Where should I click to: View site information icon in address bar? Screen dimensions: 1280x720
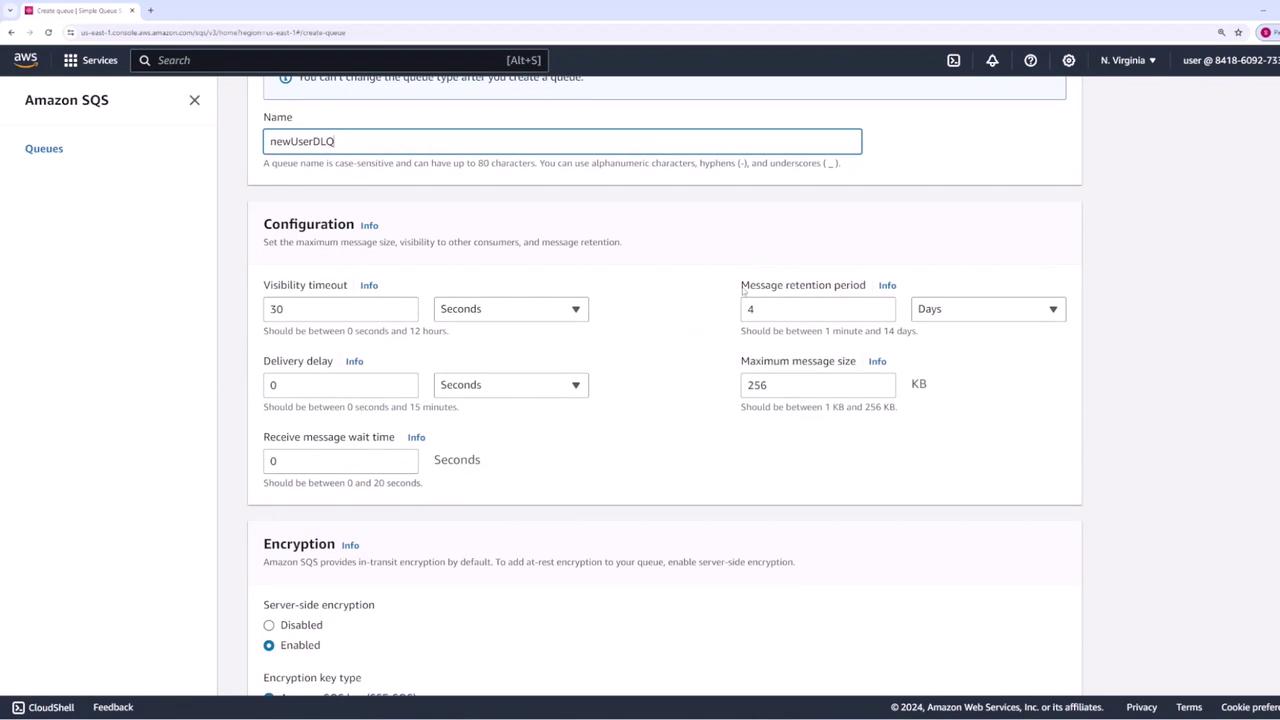70,32
